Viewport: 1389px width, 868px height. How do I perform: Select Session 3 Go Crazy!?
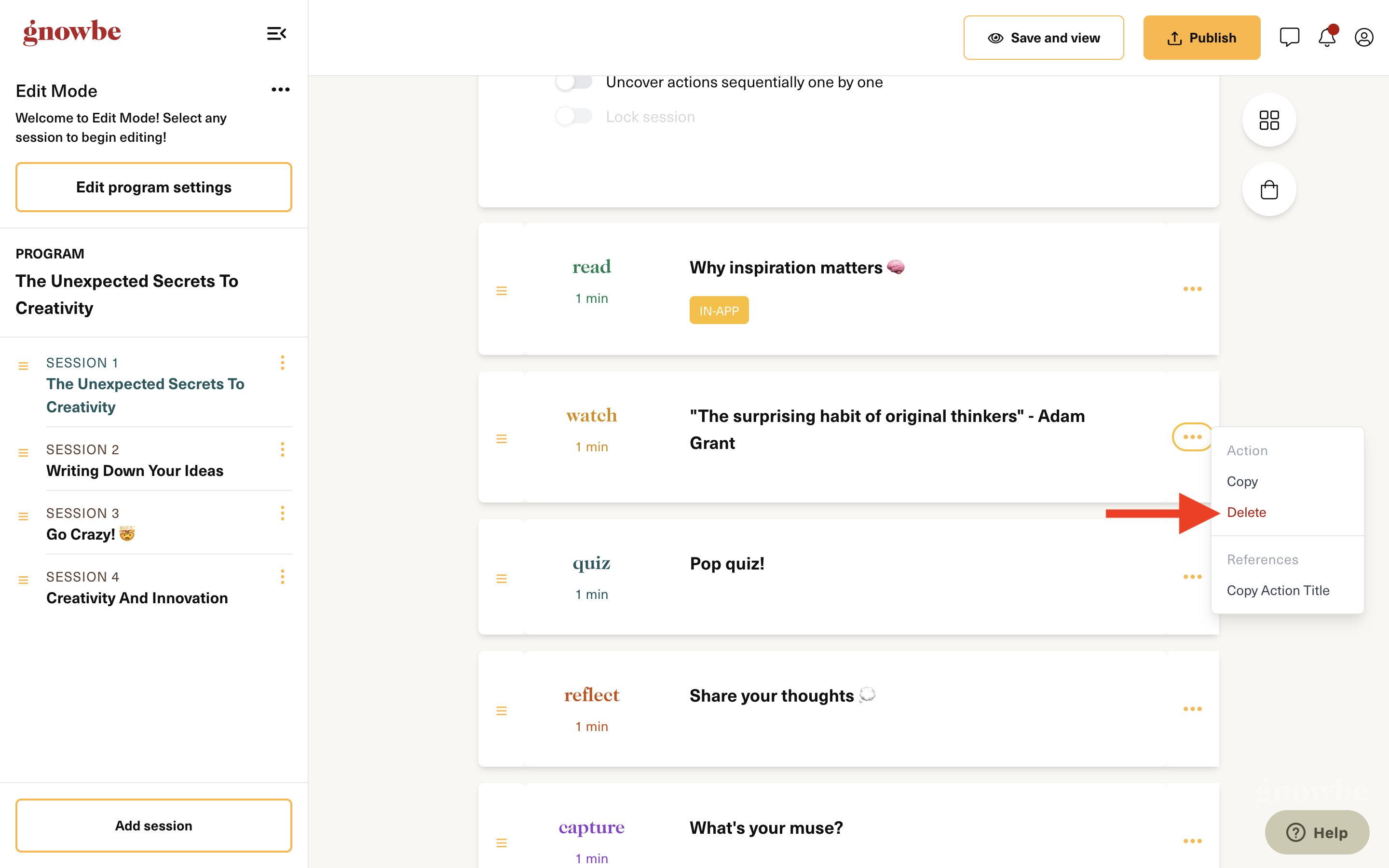(91, 534)
